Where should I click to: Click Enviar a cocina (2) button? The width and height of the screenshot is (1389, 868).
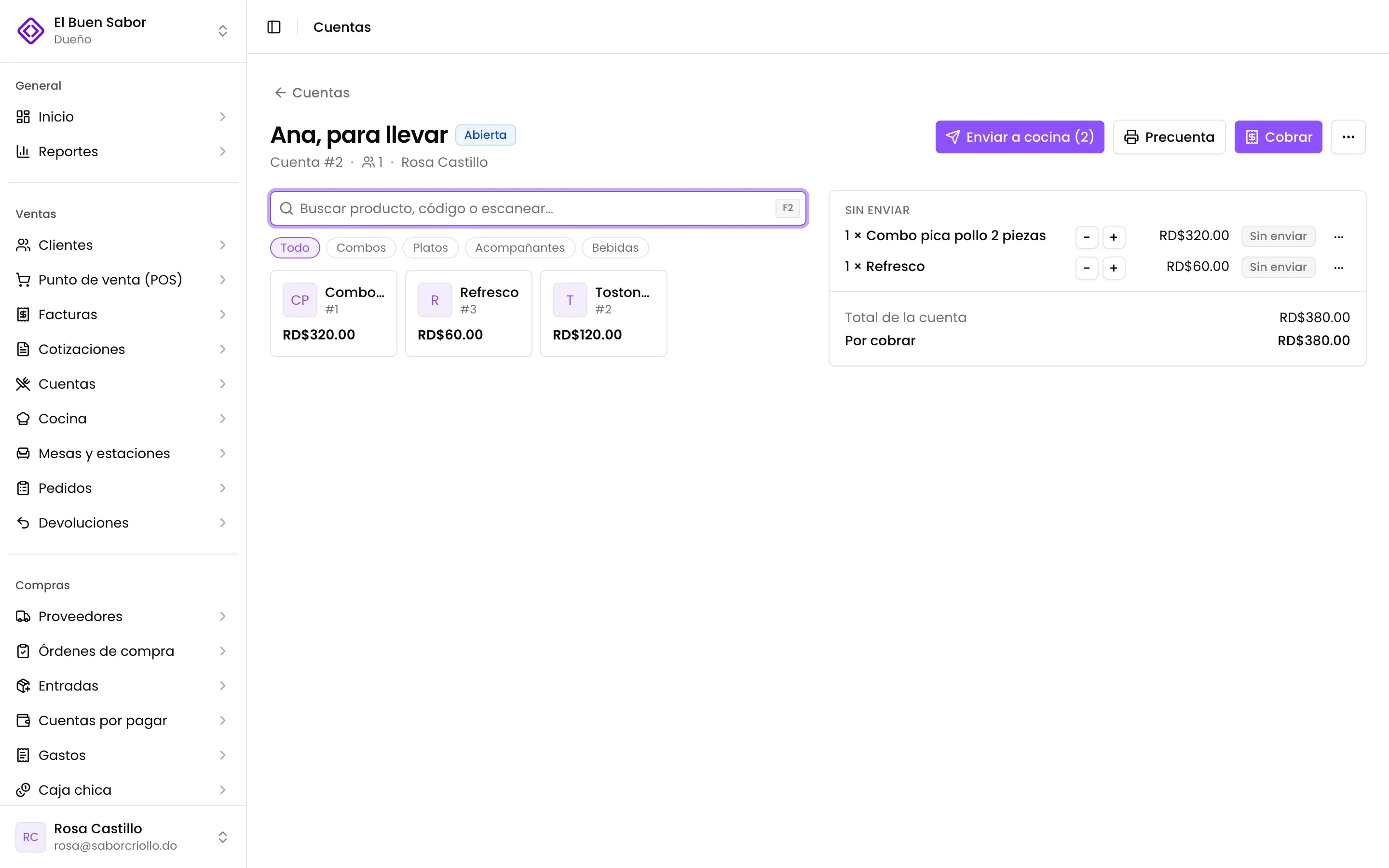tap(1020, 136)
